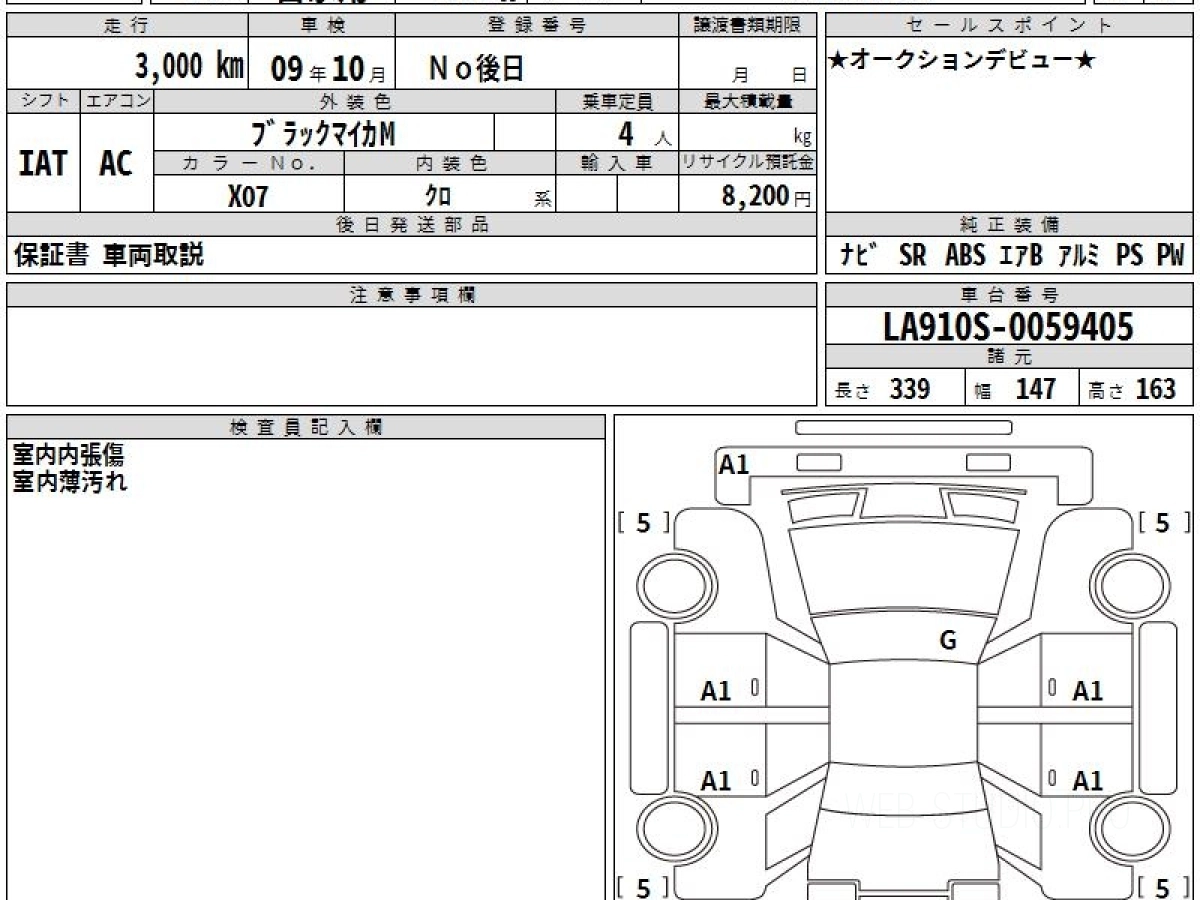Screen dimensions: 1200x900
Task: Click the chassis number LA910S-0059405
Action: click(x=1009, y=327)
